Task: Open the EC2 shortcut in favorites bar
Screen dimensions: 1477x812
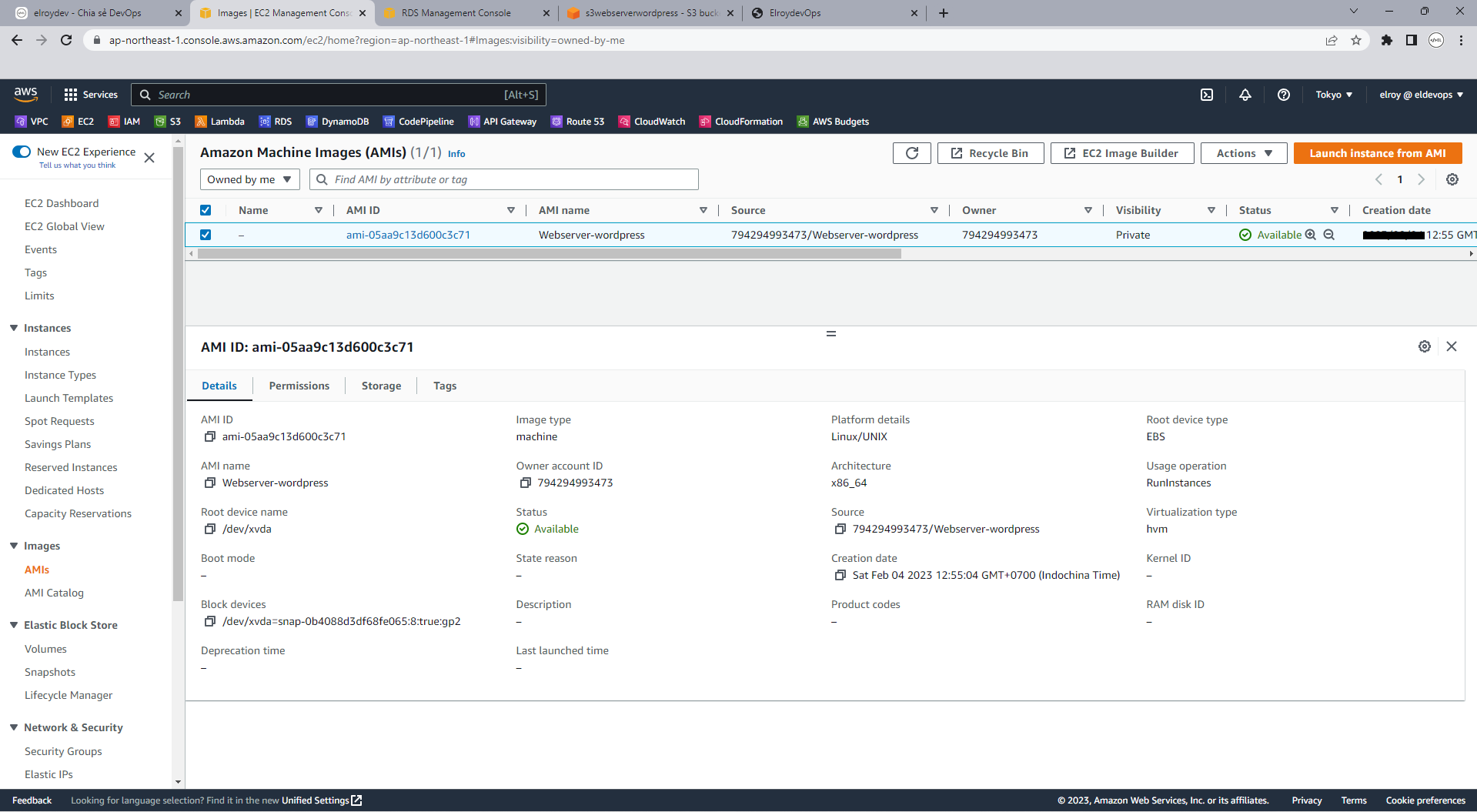Action: 78,122
